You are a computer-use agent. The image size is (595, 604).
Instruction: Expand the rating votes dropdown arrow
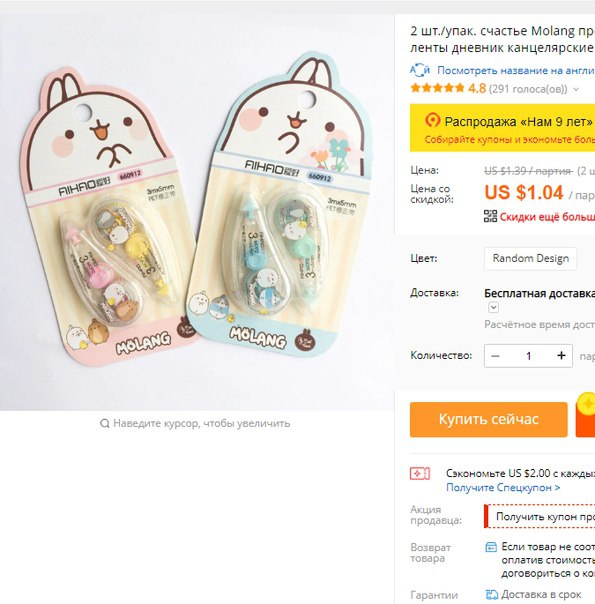576,89
